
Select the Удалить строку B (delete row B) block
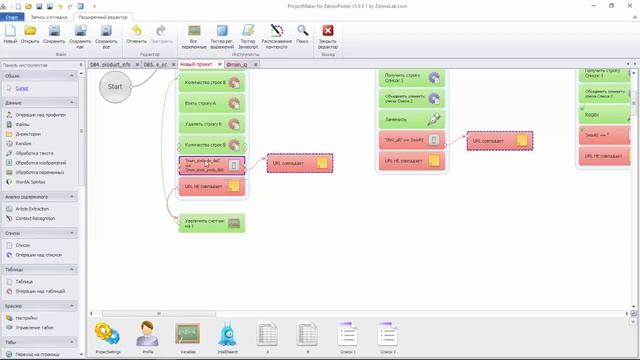click(x=212, y=124)
